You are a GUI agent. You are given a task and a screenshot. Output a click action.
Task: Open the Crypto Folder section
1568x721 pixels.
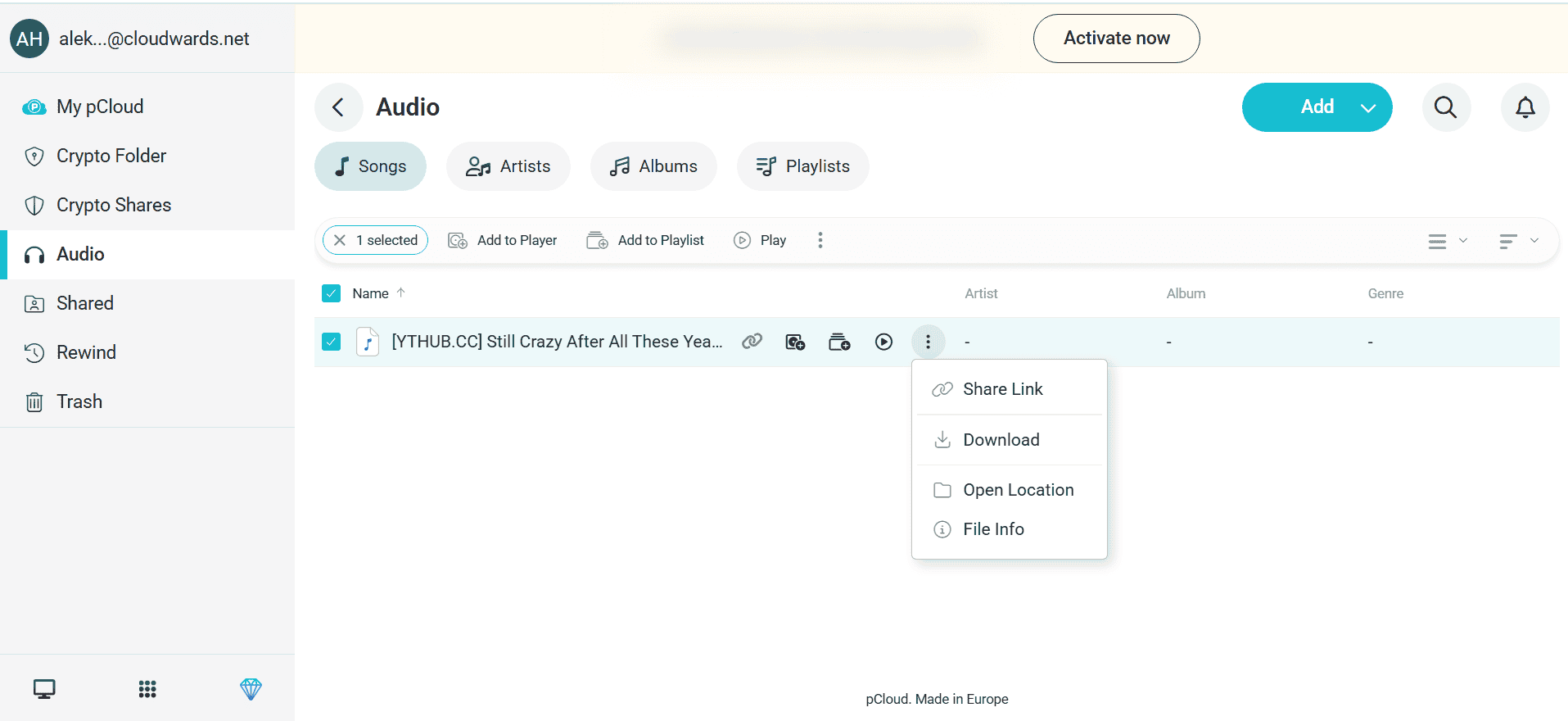pos(147,156)
